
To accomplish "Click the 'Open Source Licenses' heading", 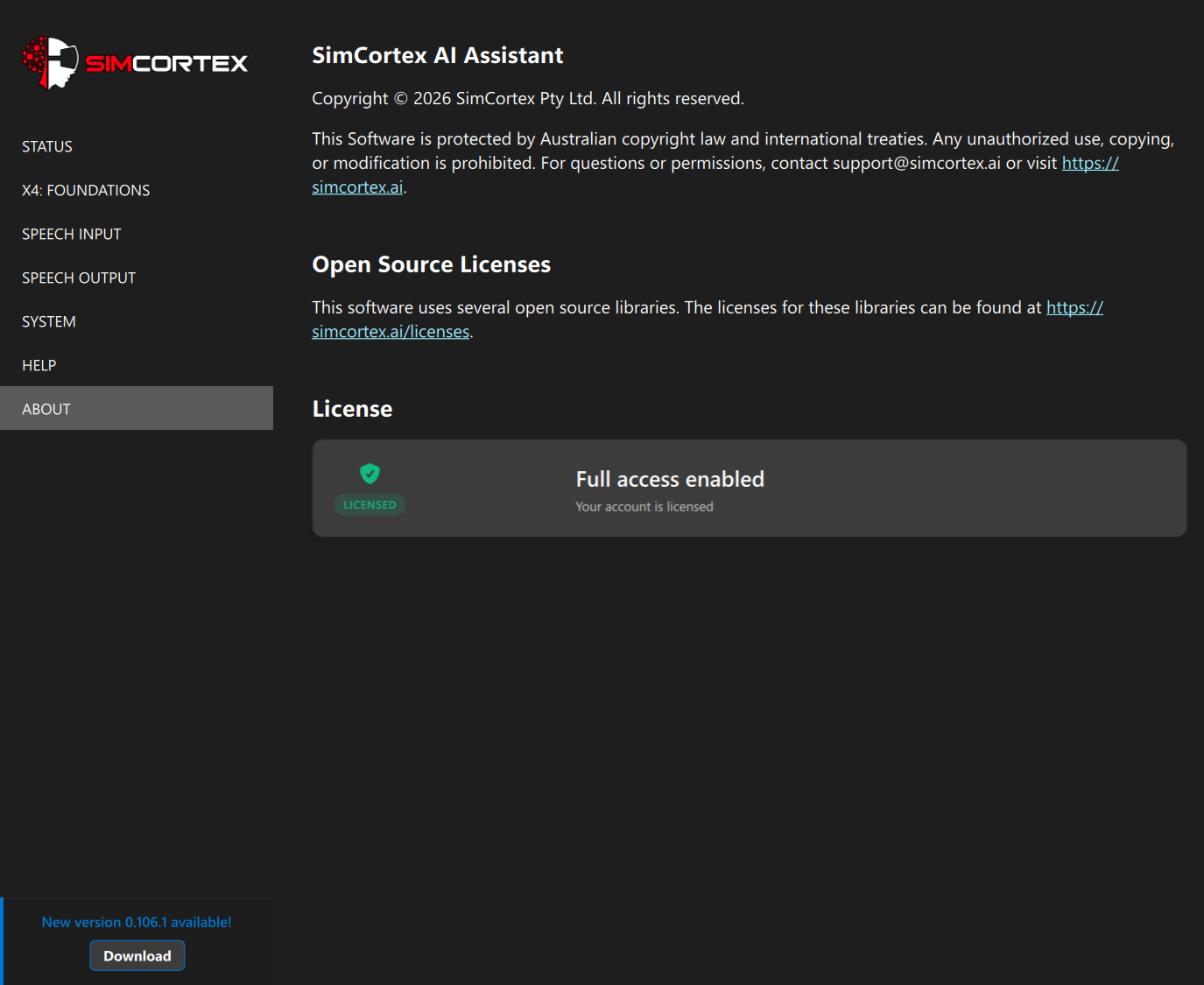I will tap(432, 264).
